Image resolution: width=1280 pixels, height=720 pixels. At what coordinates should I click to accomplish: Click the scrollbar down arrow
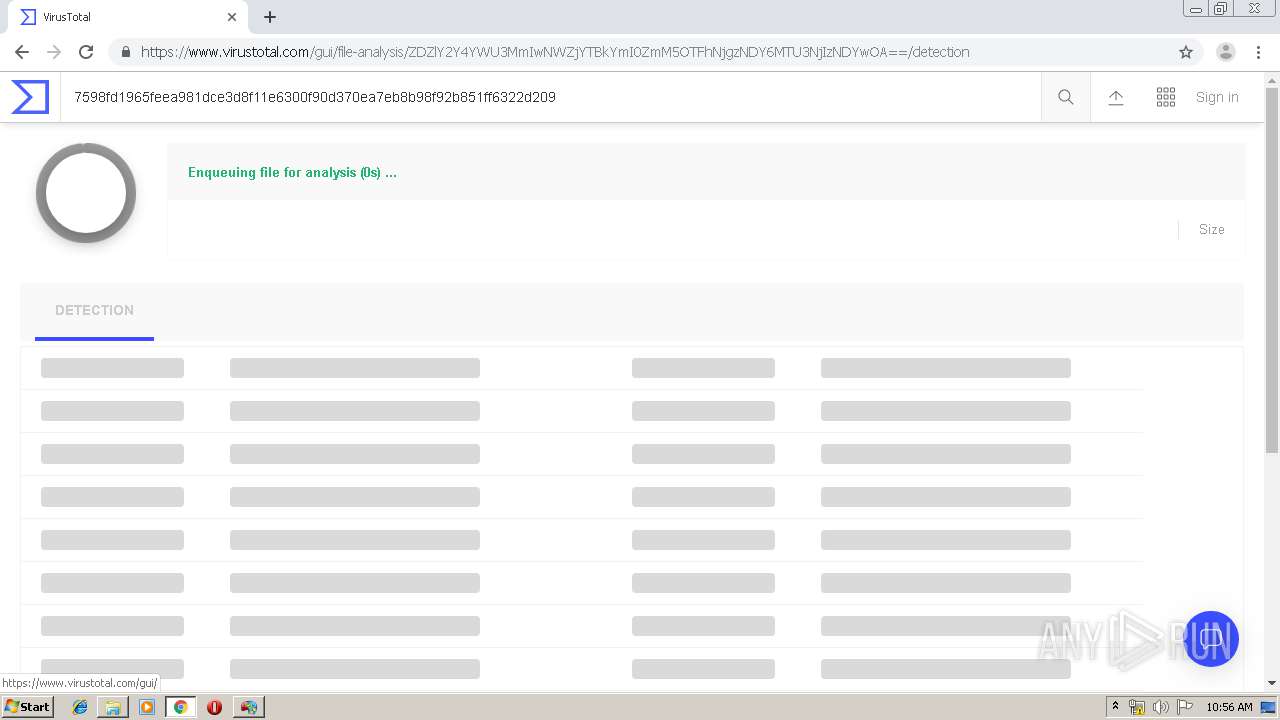pyautogui.click(x=1272, y=683)
